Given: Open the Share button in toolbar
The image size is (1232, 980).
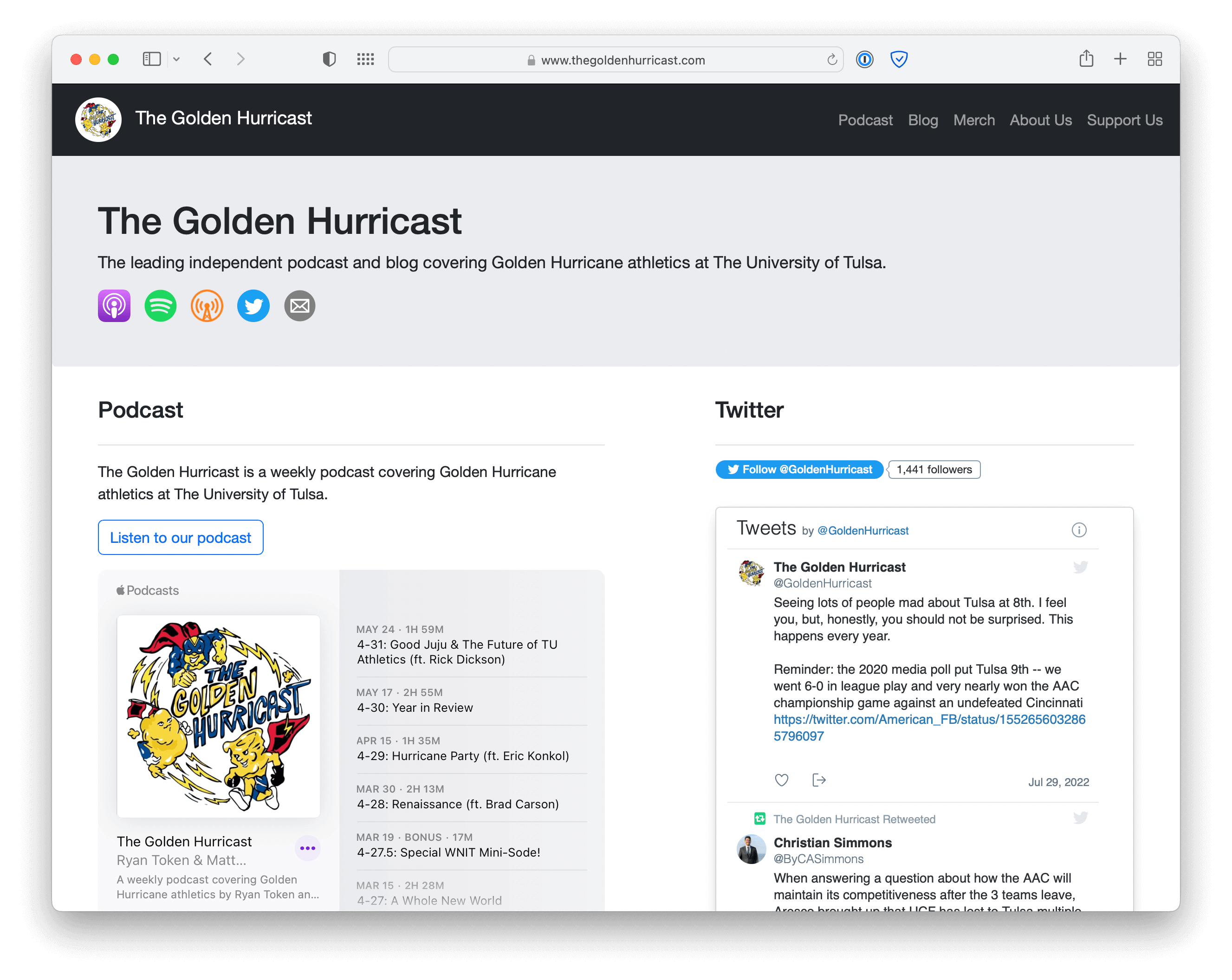Looking at the screenshot, I should coord(1086,58).
